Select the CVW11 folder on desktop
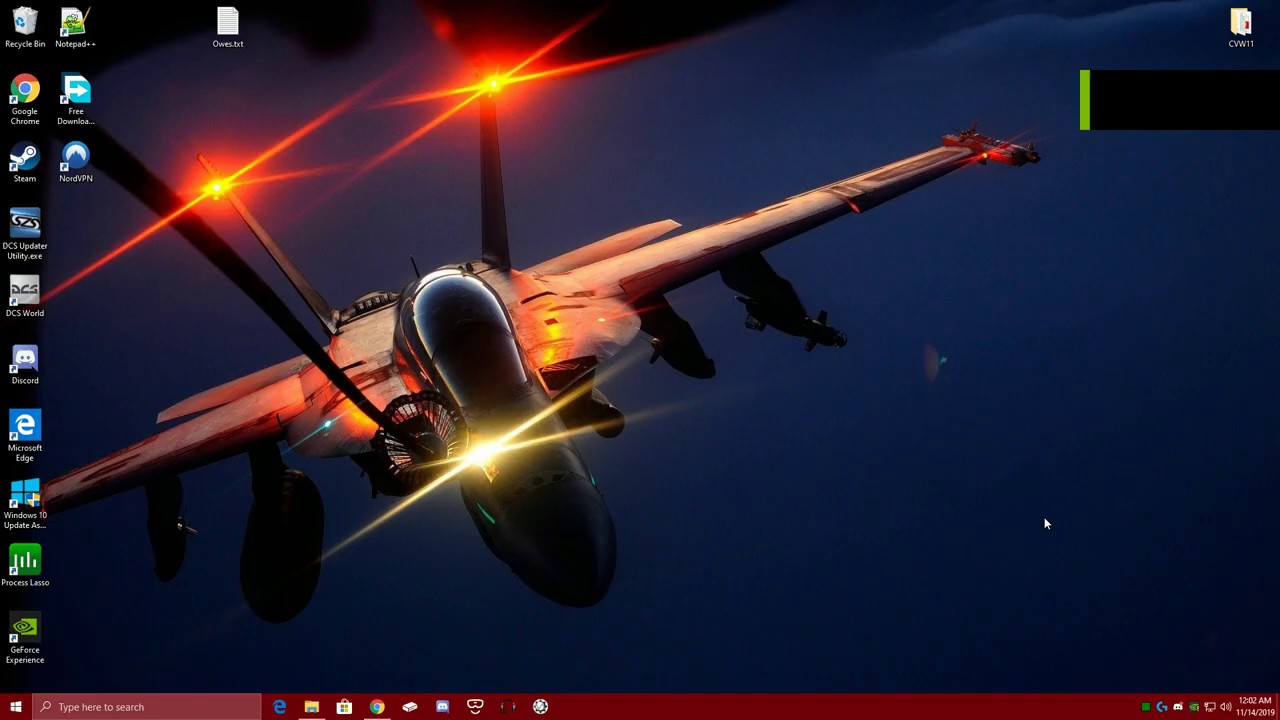Screen dimensions: 1280x720 click(x=1241, y=28)
